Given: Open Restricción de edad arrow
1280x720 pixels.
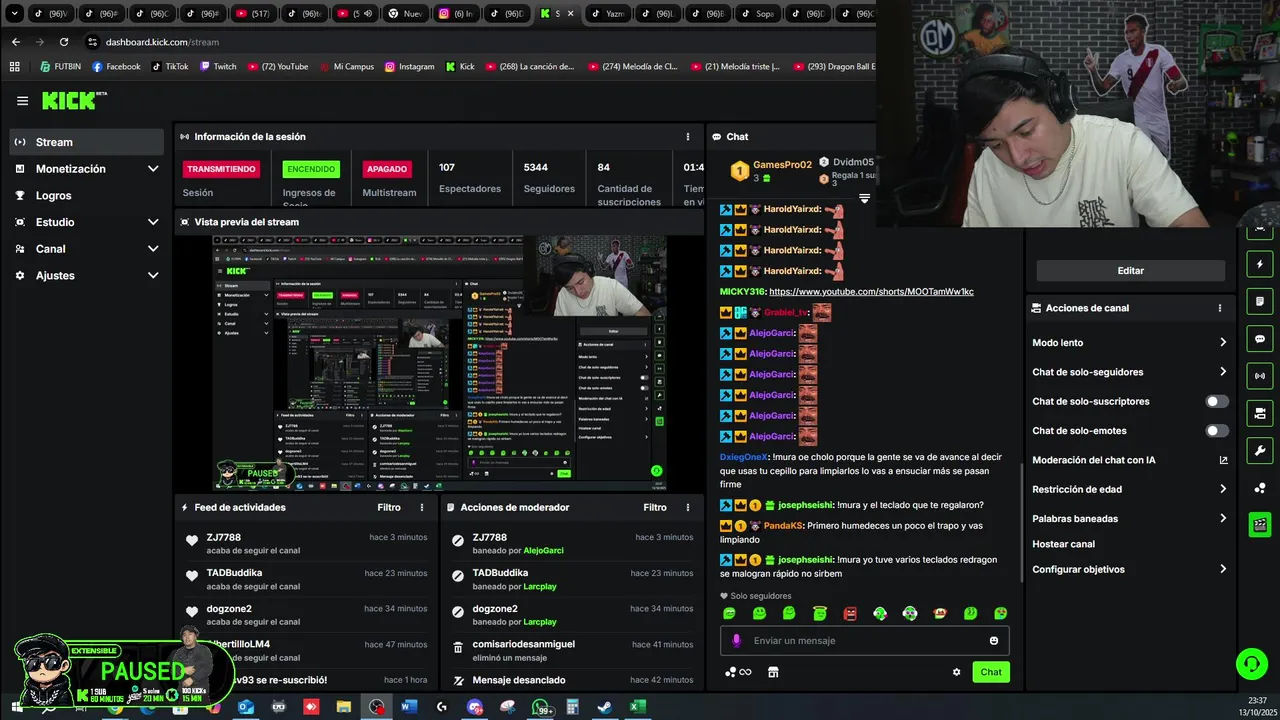Looking at the screenshot, I should pyautogui.click(x=1222, y=489).
